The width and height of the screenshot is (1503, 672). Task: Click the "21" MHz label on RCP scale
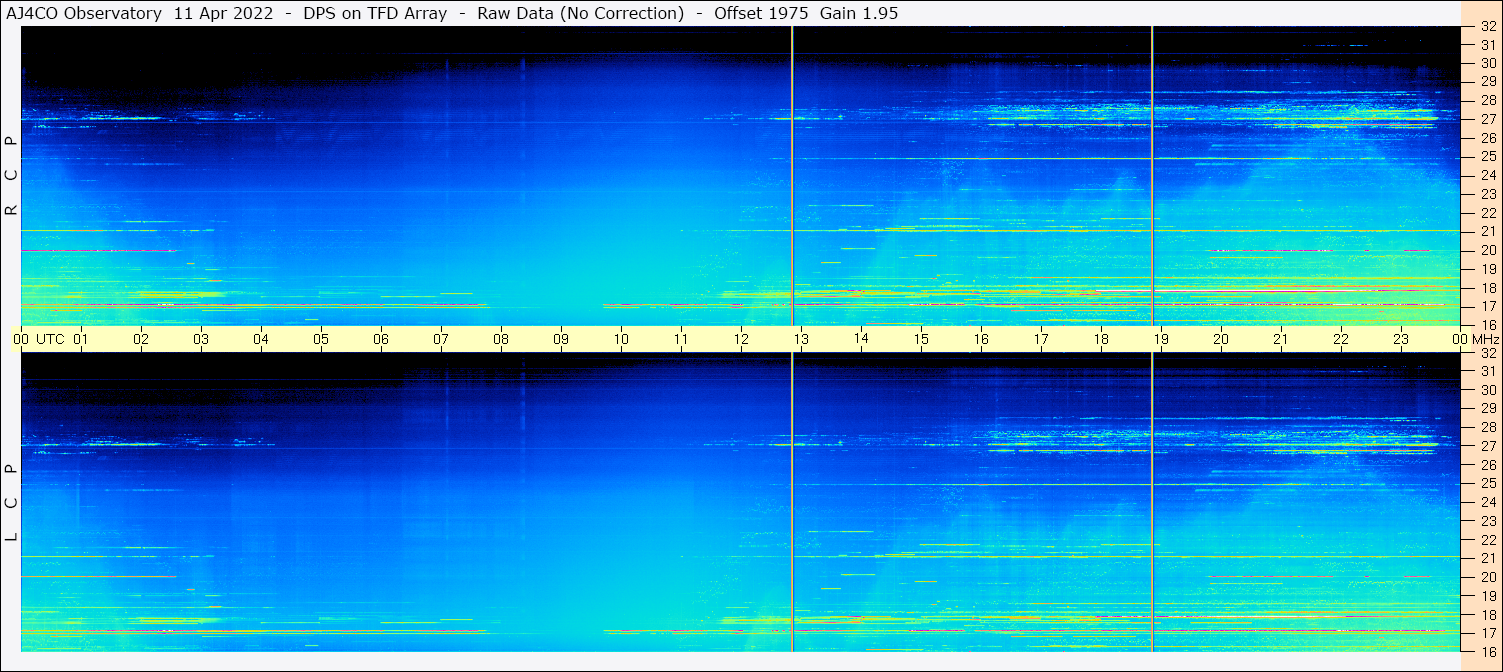point(1488,232)
